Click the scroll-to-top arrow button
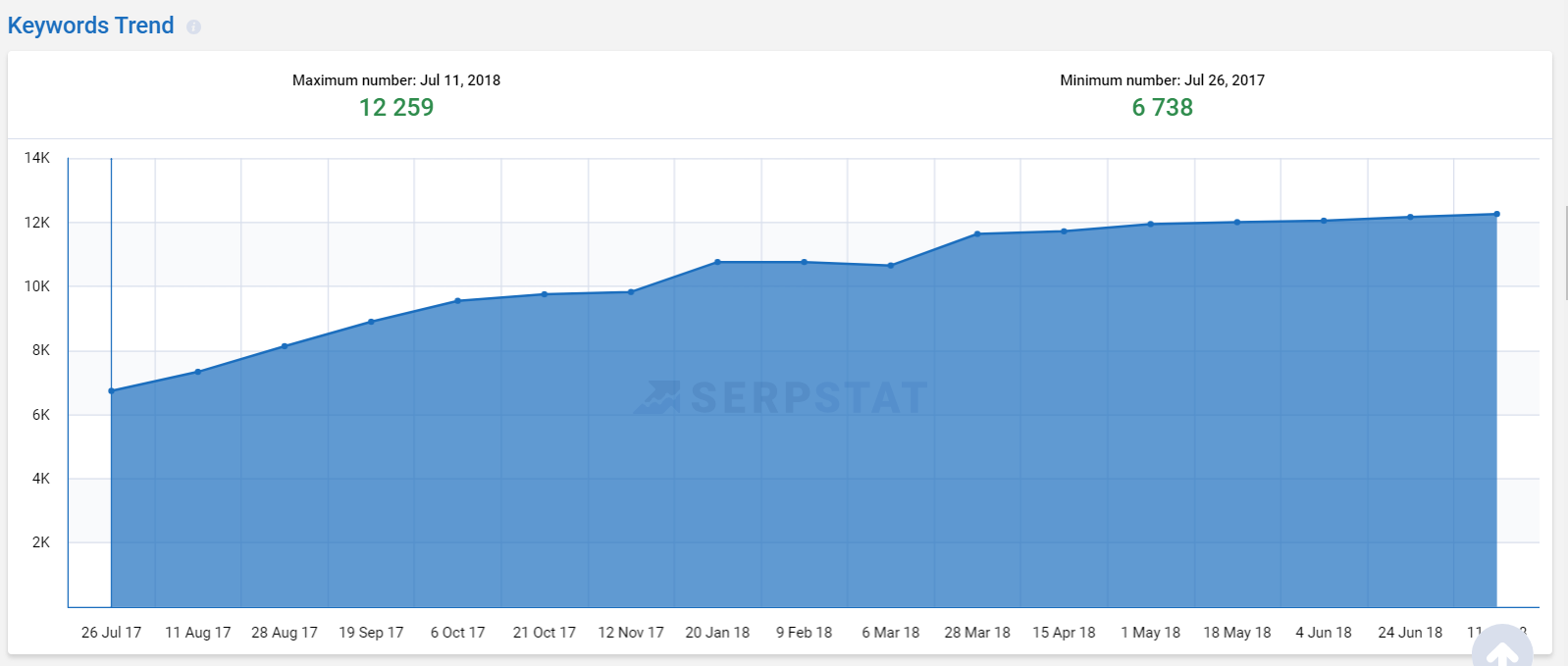 click(x=1501, y=651)
